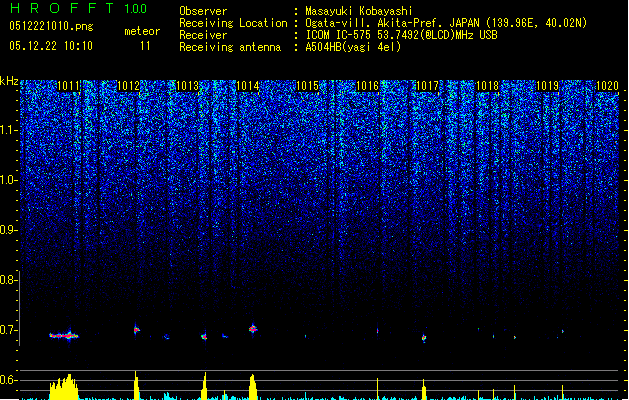Click the date stamp 05.12.22 10:10
The image size is (629, 400).
click(x=51, y=46)
